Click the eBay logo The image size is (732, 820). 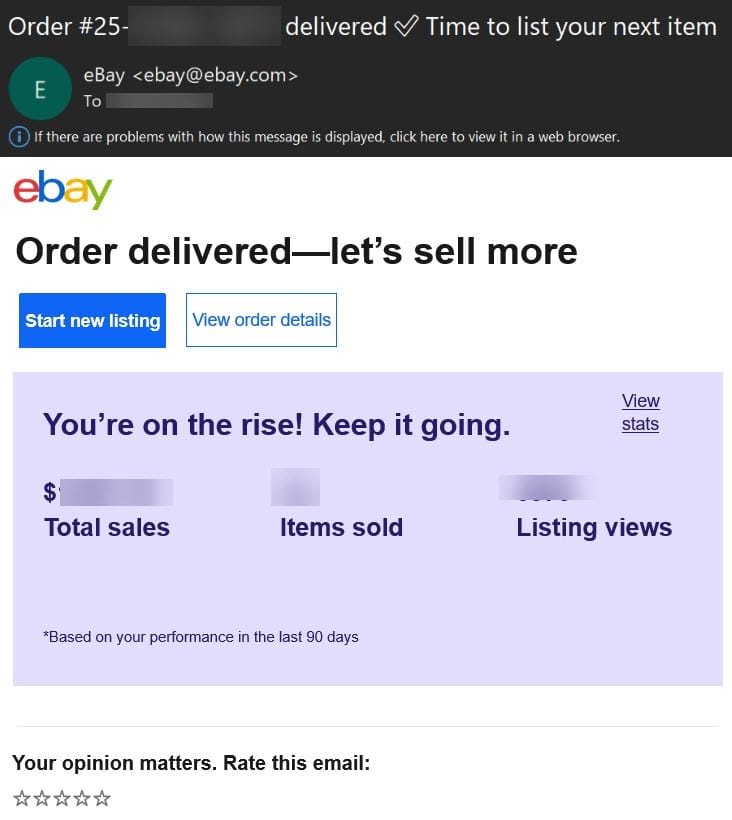coord(63,189)
